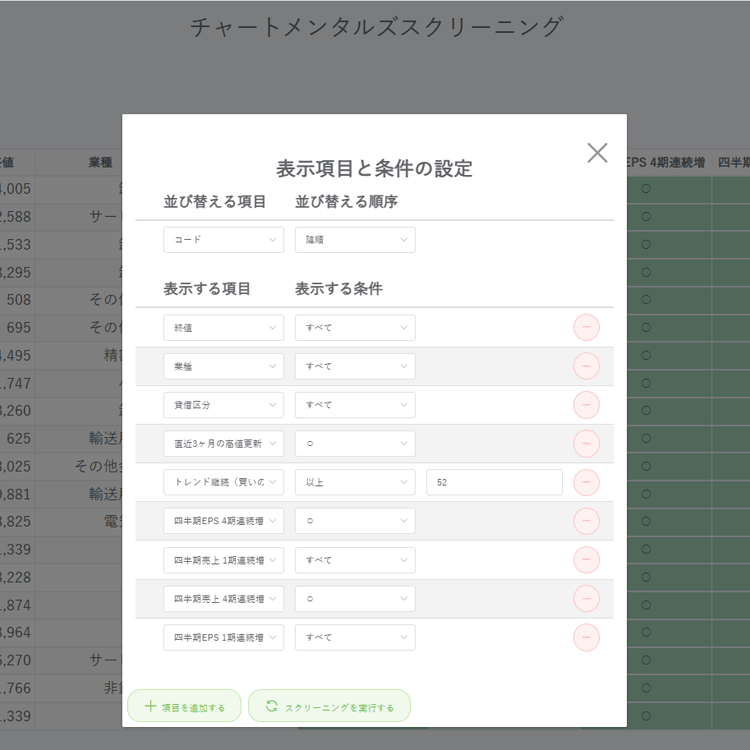Viewport: 750px width, 750px height.
Task: Click the threshold field containing 52
Action: (x=493, y=482)
